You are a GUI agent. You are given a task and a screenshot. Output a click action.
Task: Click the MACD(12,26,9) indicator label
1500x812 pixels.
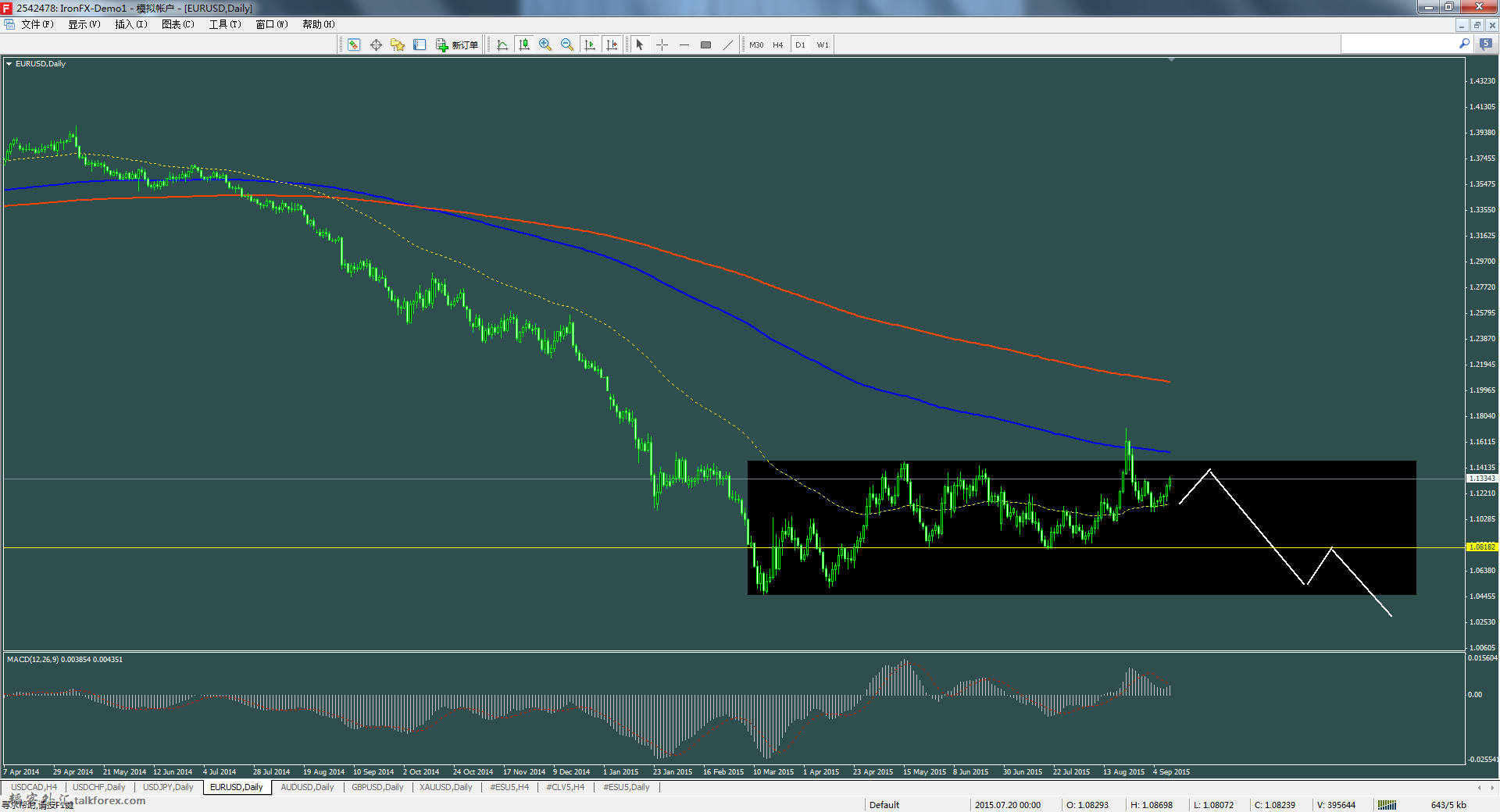[65, 660]
